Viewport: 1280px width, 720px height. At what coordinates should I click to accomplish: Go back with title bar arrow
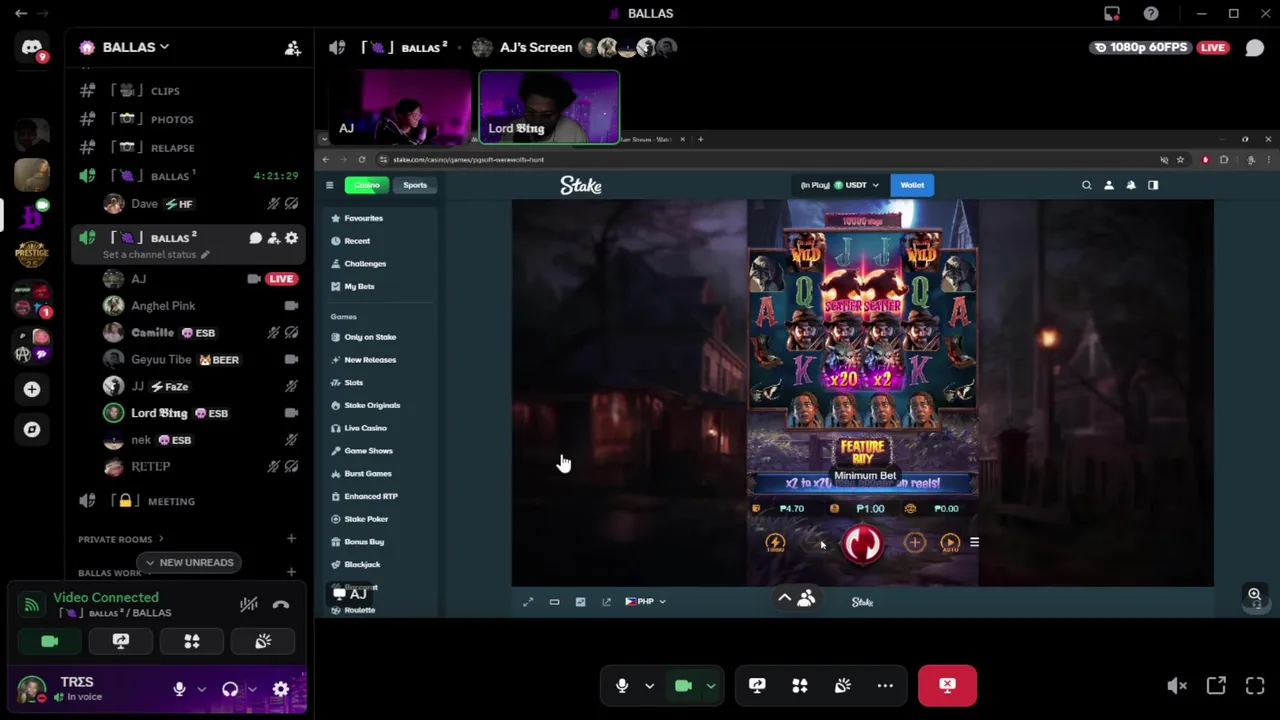[x=20, y=14]
